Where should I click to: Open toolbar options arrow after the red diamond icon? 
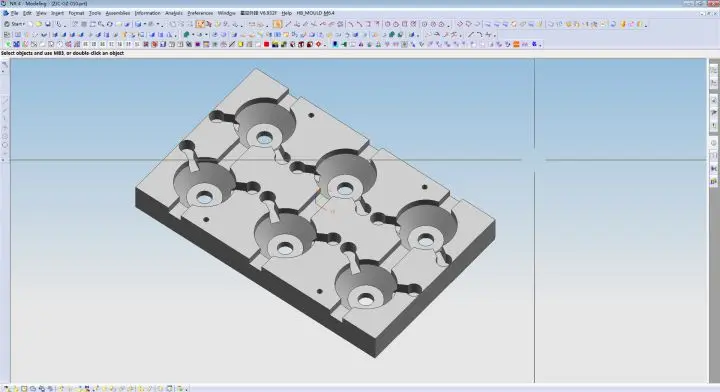pyautogui.click(x=325, y=45)
